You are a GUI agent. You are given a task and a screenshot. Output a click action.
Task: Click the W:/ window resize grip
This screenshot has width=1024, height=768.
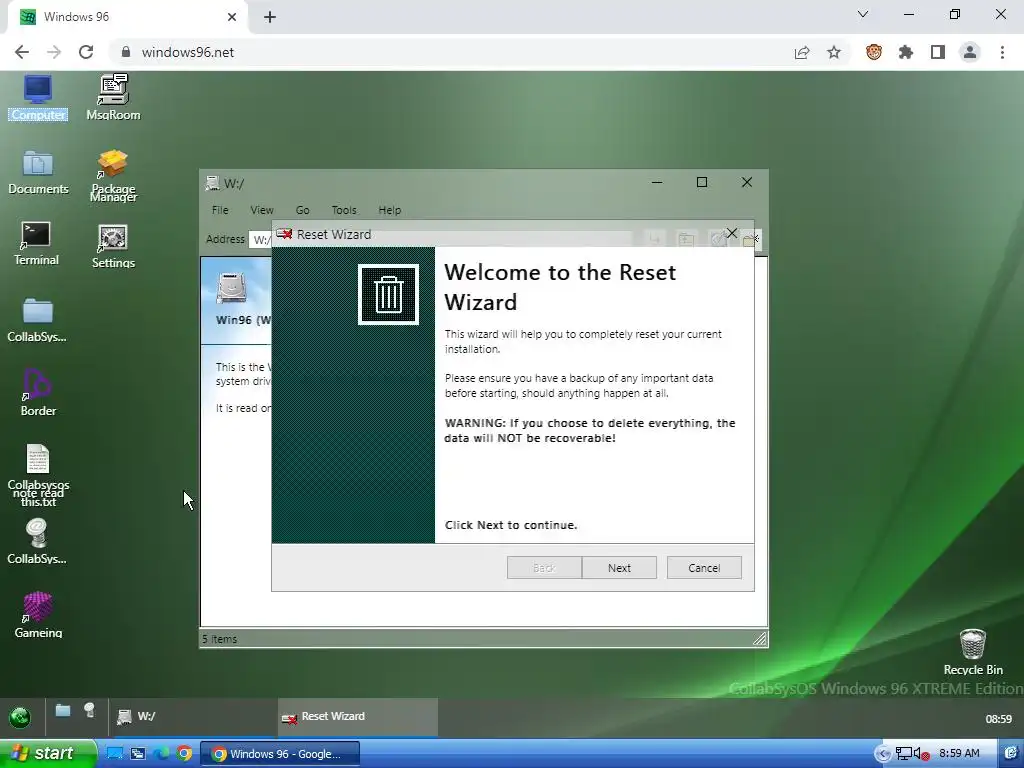pyautogui.click(x=760, y=639)
